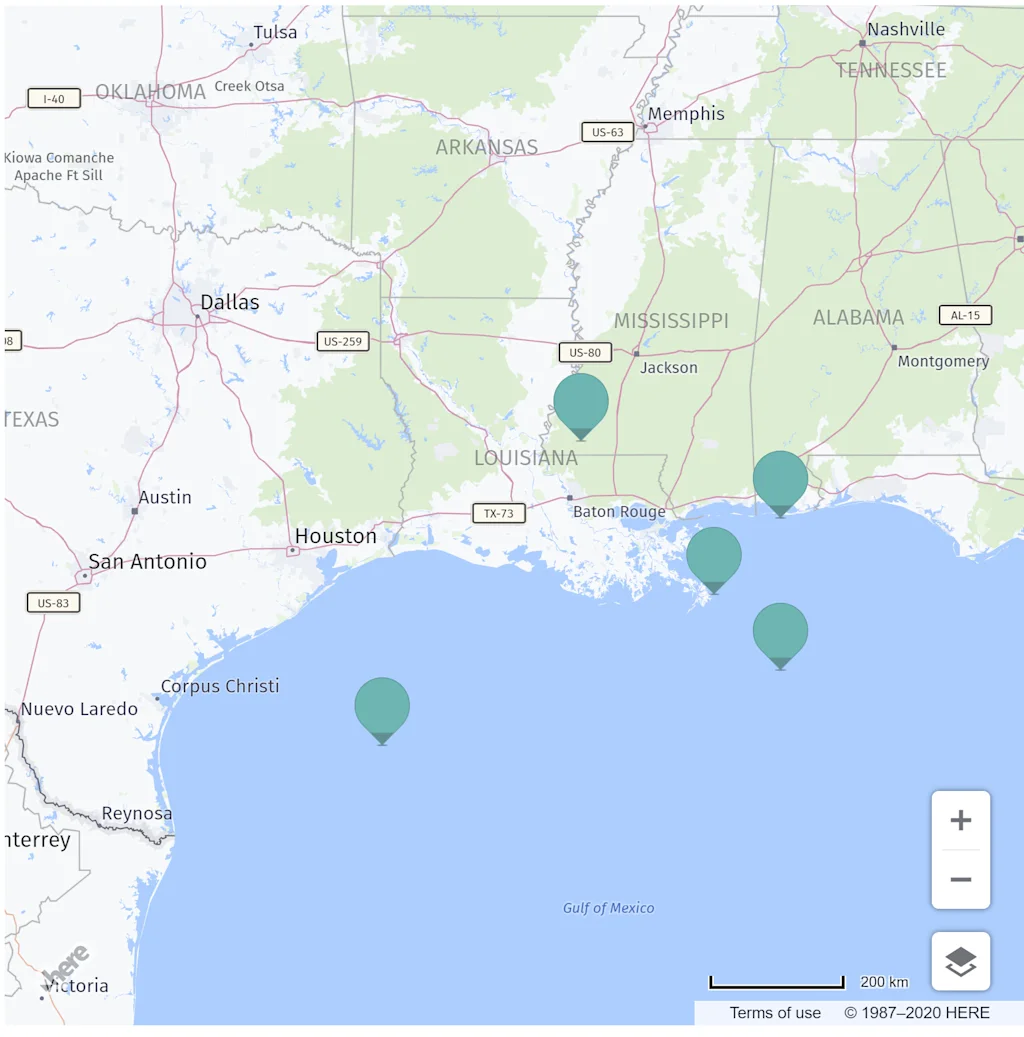Click the San Antonio label
Screen dimensions: 1024x1037
[x=148, y=562]
